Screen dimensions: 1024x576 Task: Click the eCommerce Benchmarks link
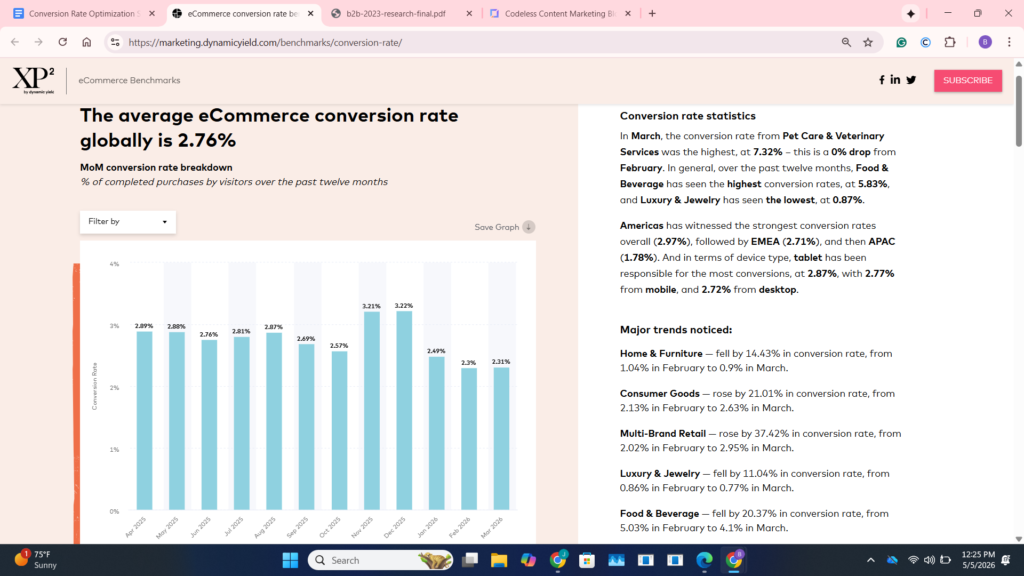[129, 80]
